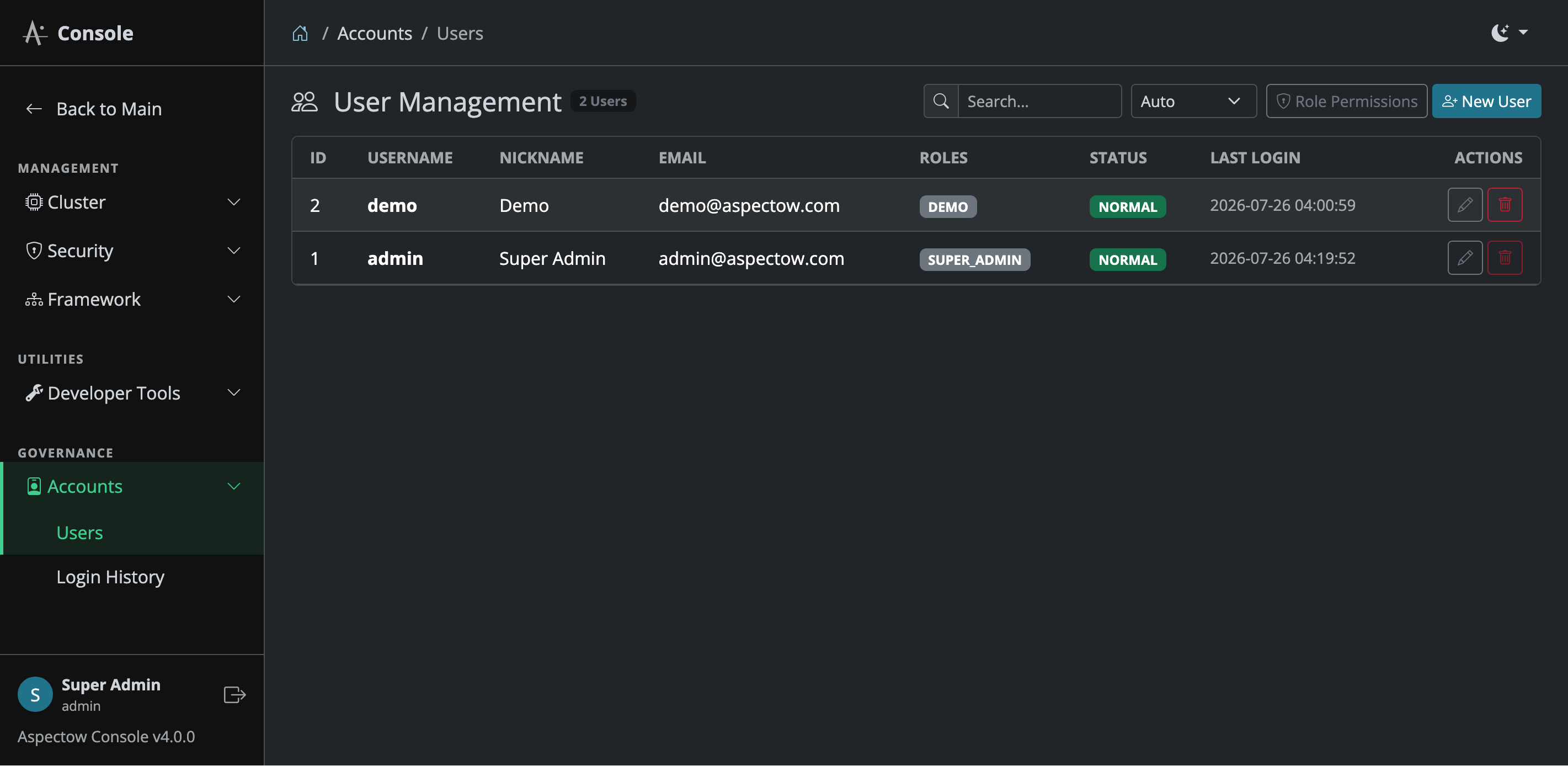Select the Developer Tools menu label
Image resolution: width=1568 pixels, height=766 pixels.
[x=114, y=393]
